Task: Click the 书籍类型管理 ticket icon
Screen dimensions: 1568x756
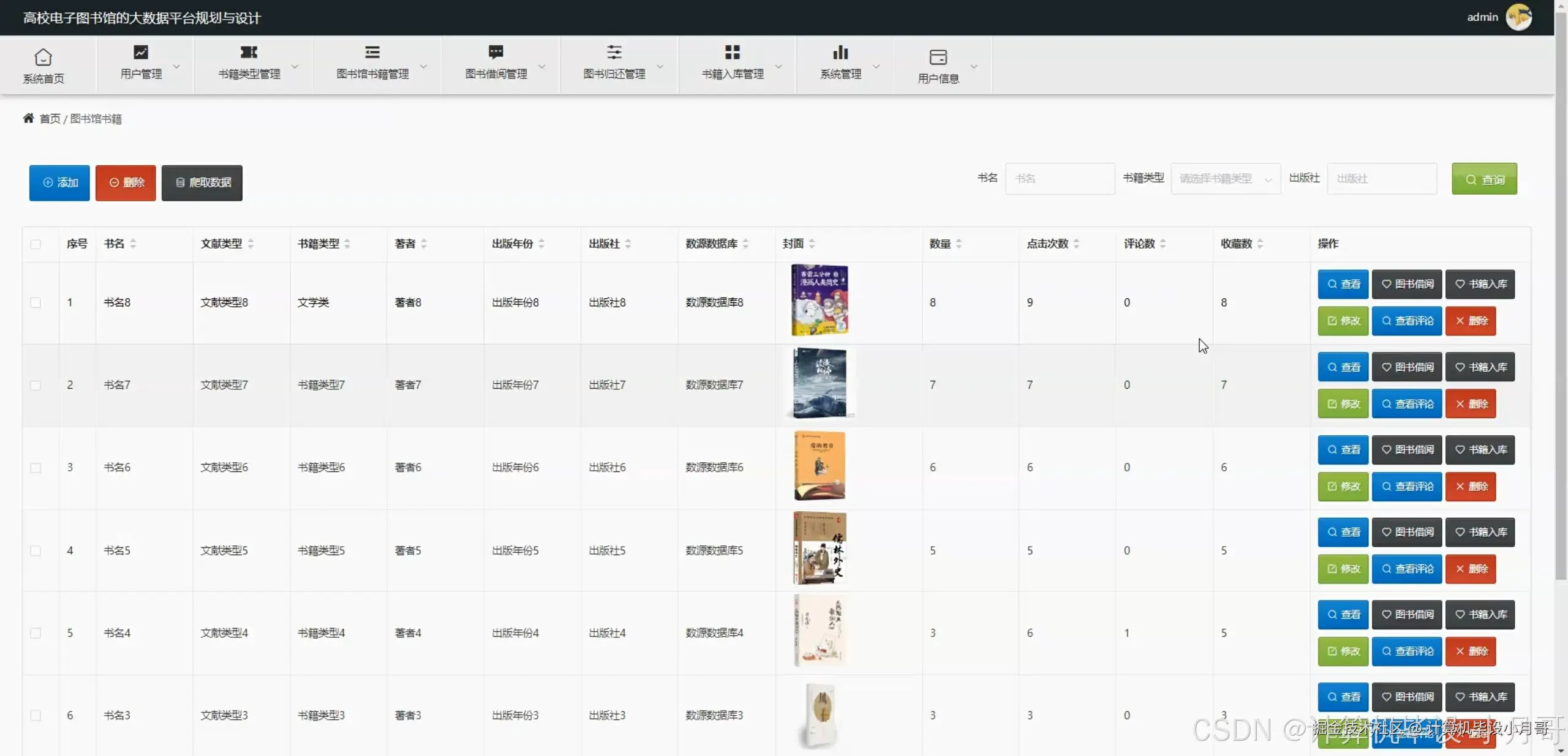Action: [249, 52]
